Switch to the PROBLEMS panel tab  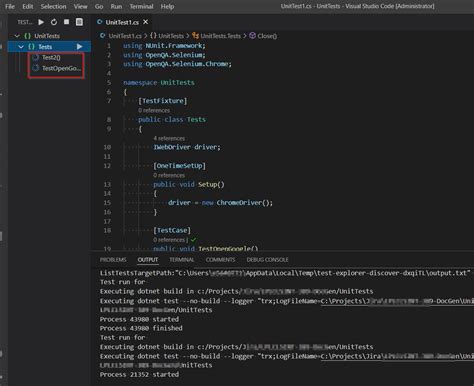tap(113, 260)
